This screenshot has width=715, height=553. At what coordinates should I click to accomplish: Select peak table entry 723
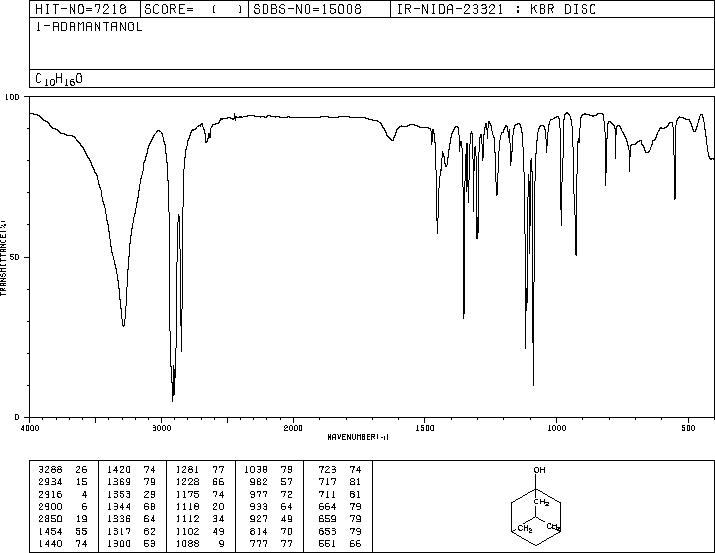click(339, 470)
